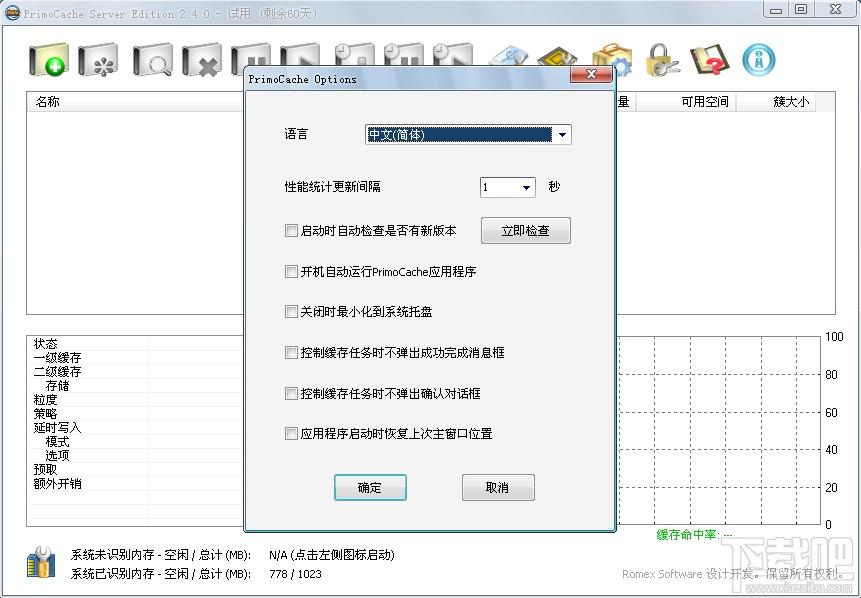
Task: Click the 额外开销 row in info panel
Action: (135, 484)
